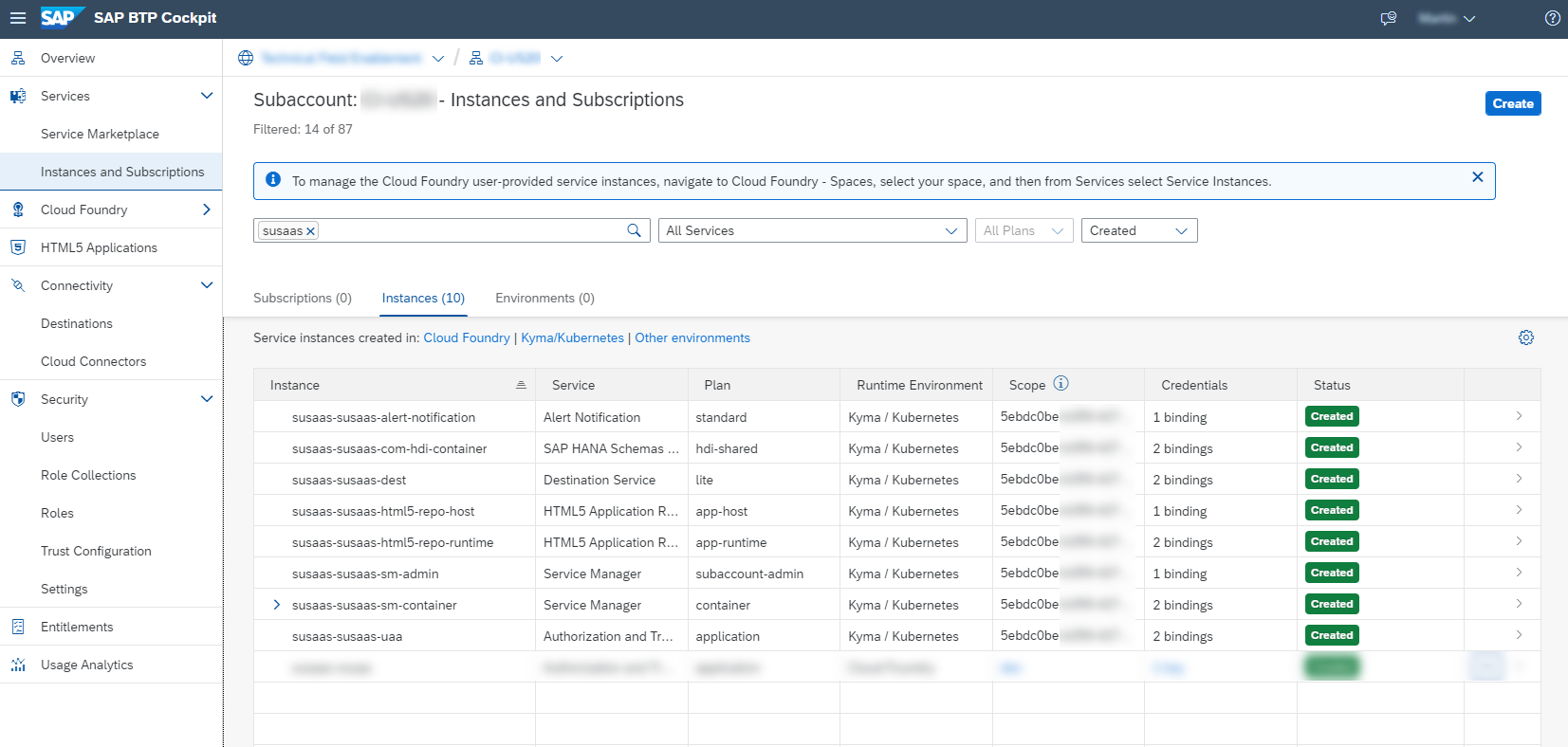Viewport: 1568px width, 747px height.
Task: Open details arrow for susaas-susaas-uaa
Action: pos(1519,635)
